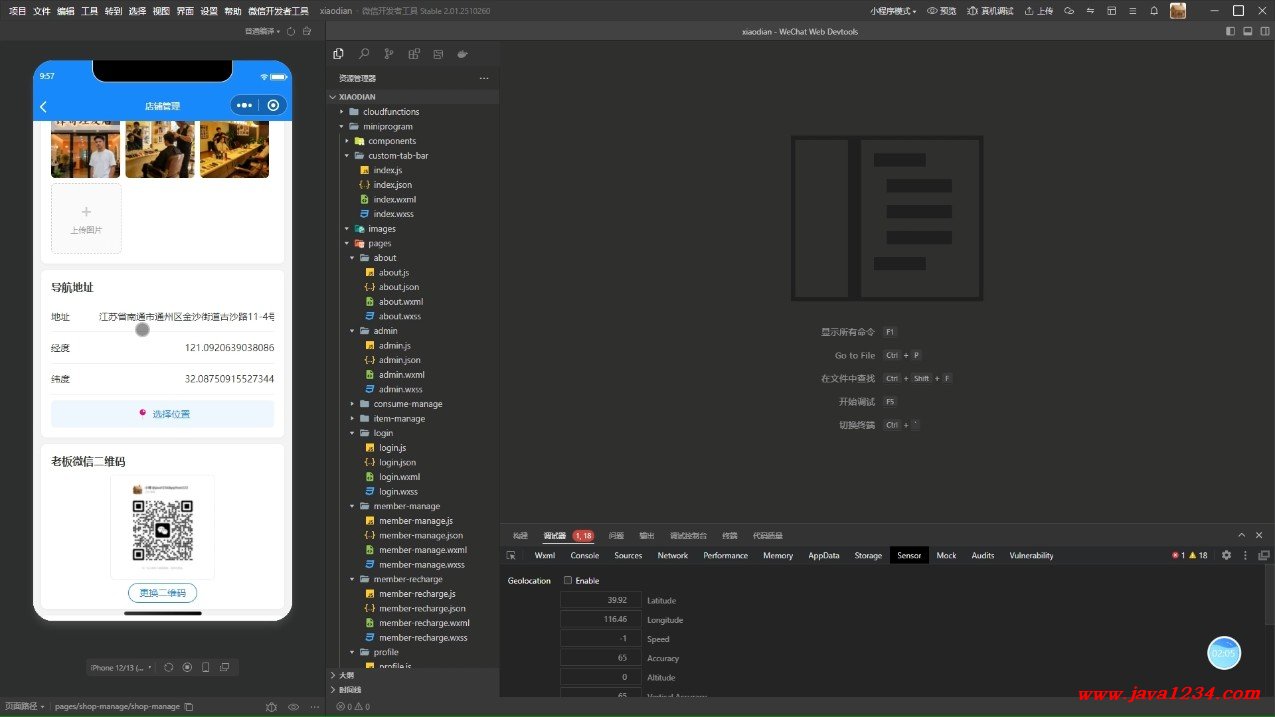
Task: Click the 选择位置 button
Action: (162, 414)
